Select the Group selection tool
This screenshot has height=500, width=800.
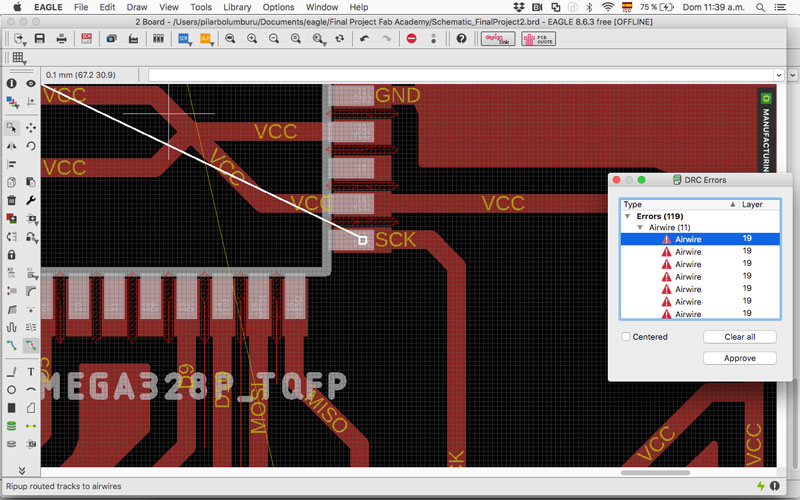(11, 128)
